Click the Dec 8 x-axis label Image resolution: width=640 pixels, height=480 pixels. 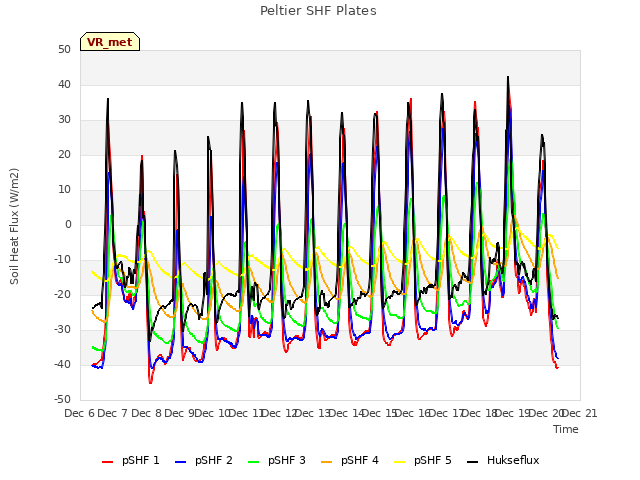146,413
